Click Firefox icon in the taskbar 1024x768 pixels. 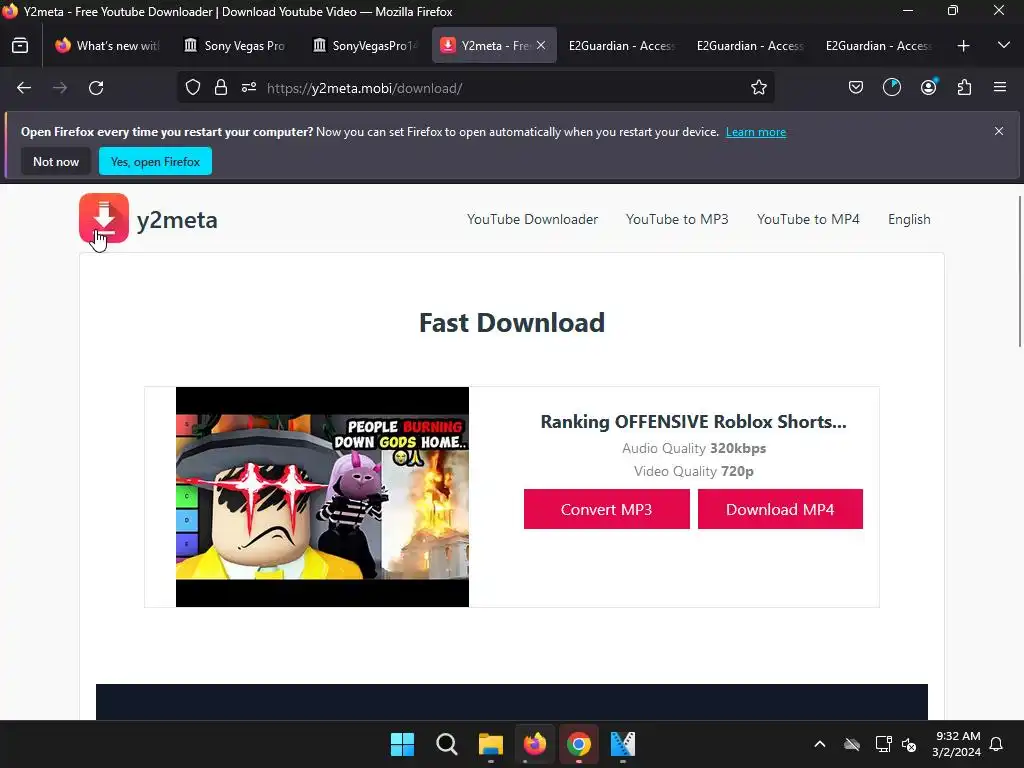[x=534, y=744]
